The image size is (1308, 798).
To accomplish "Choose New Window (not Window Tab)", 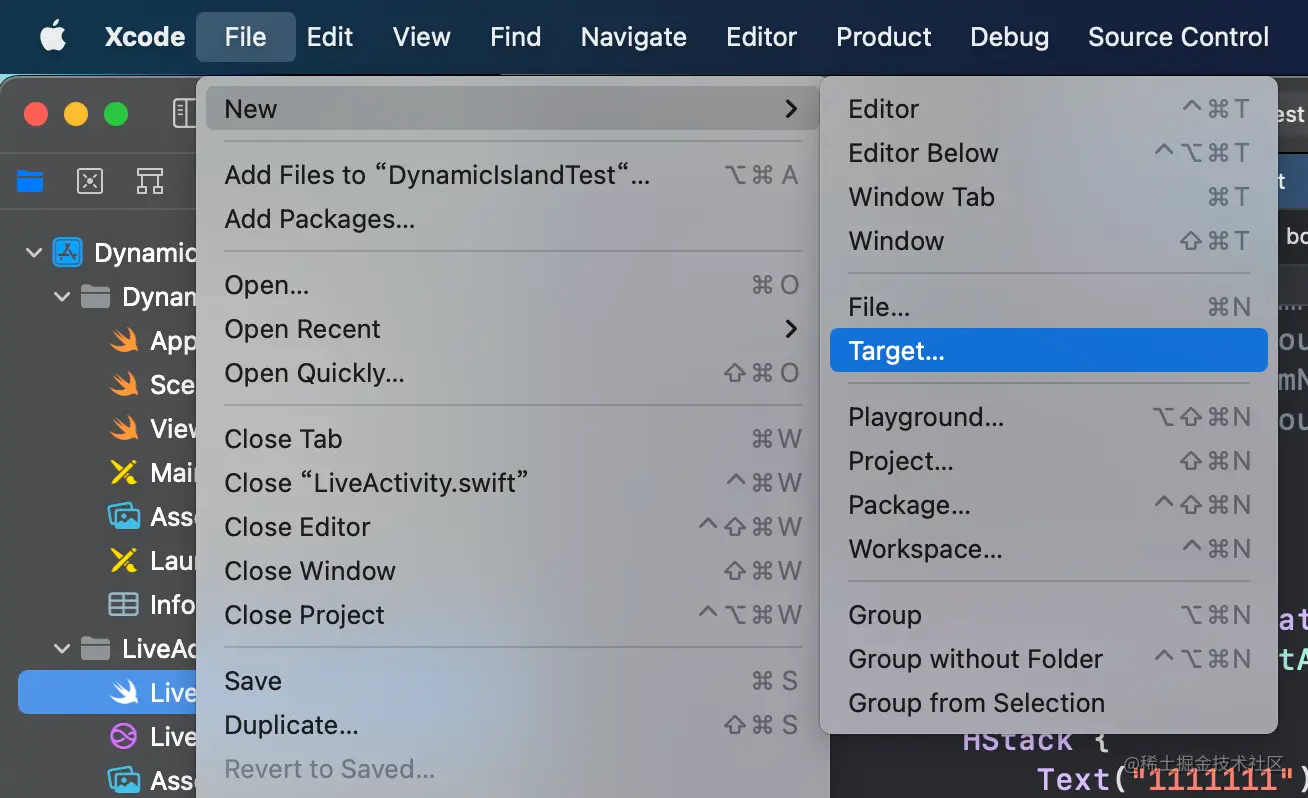I will point(1049,241).
